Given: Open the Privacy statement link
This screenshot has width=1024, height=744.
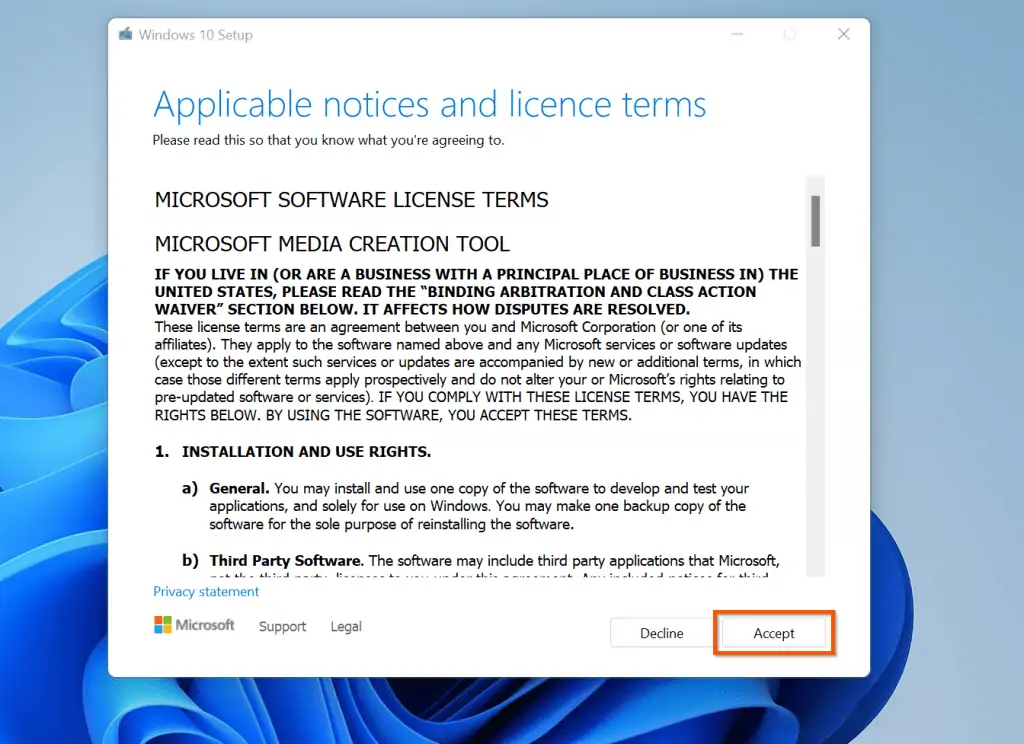Looking at the screenshot, I should 206,592.
